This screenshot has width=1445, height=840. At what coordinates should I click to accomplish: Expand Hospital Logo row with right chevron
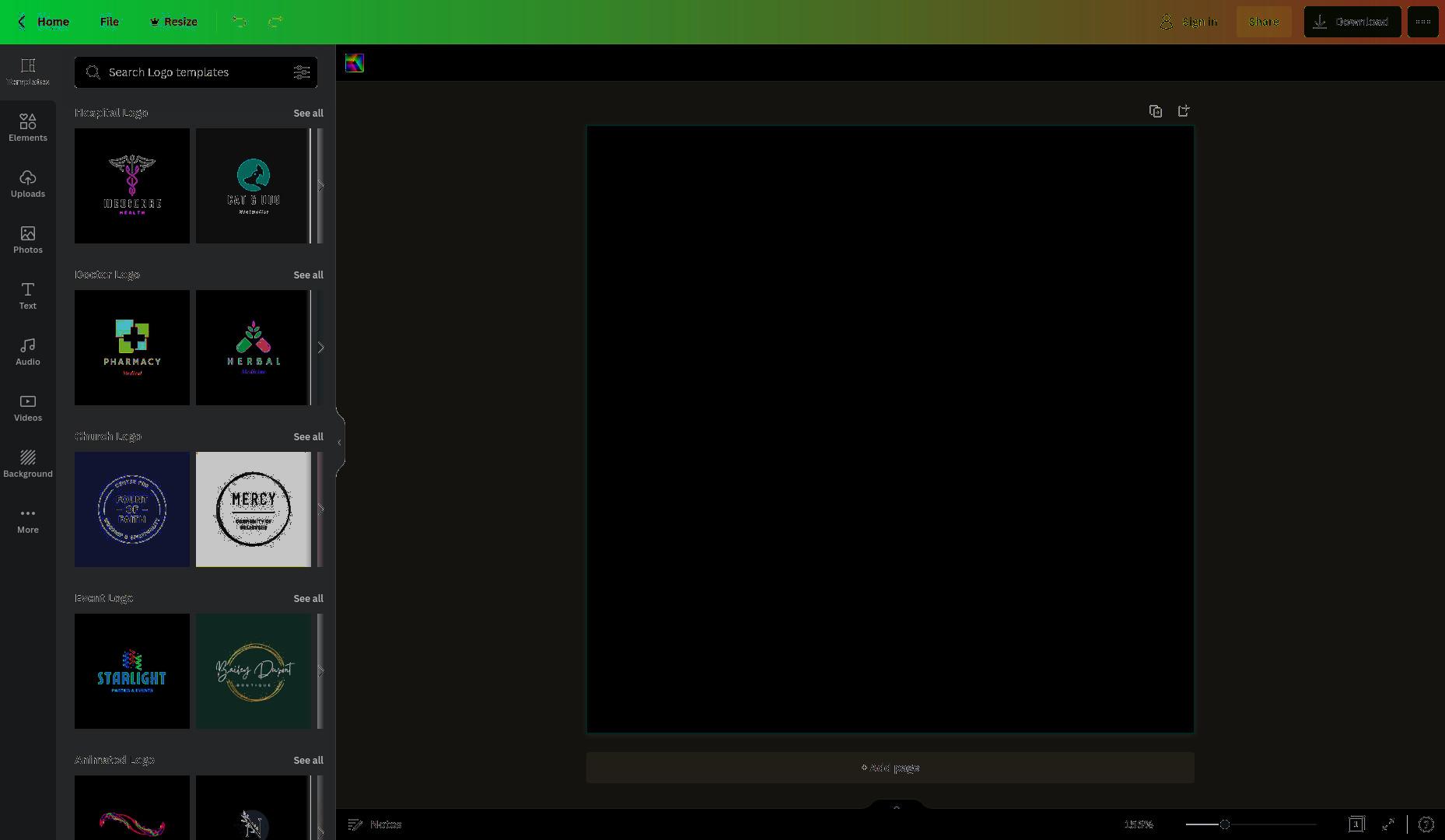click(320, 186)
